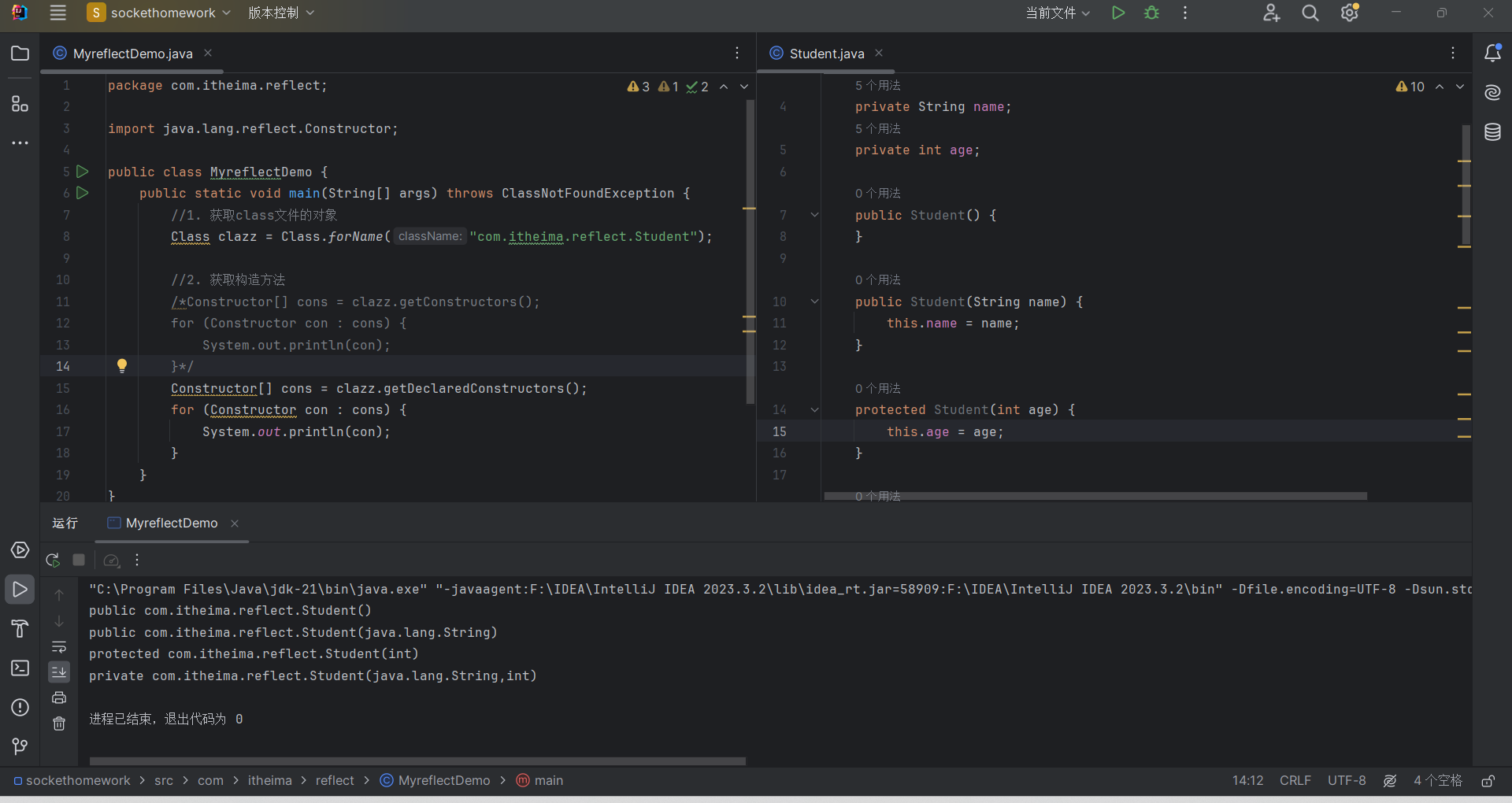Viewport: 1512px width, 803px height.
Task: Open the main hamburger menu
Action: (x=57, y=13)
